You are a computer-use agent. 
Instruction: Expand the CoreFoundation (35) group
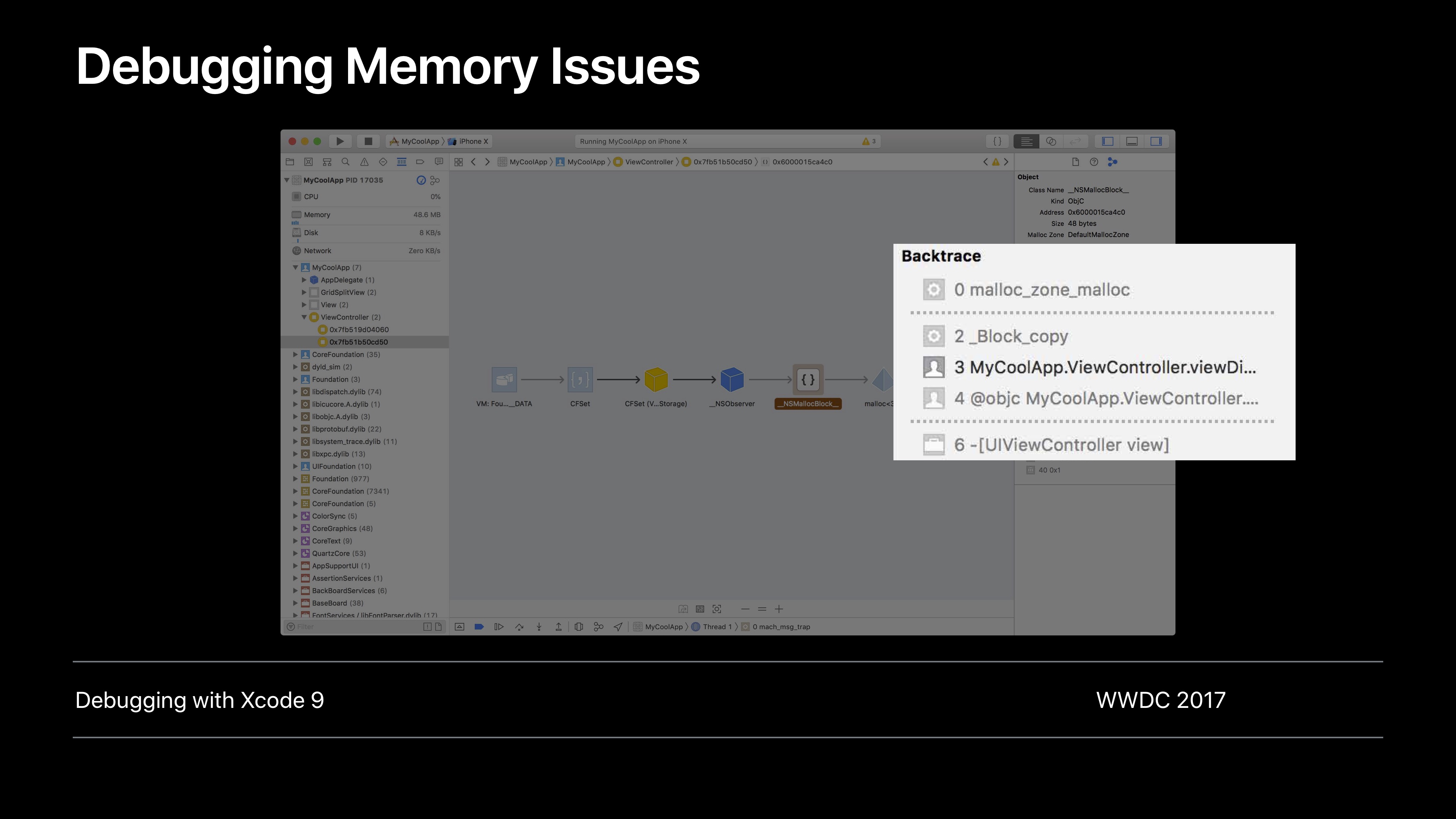[x=295, y=355]
